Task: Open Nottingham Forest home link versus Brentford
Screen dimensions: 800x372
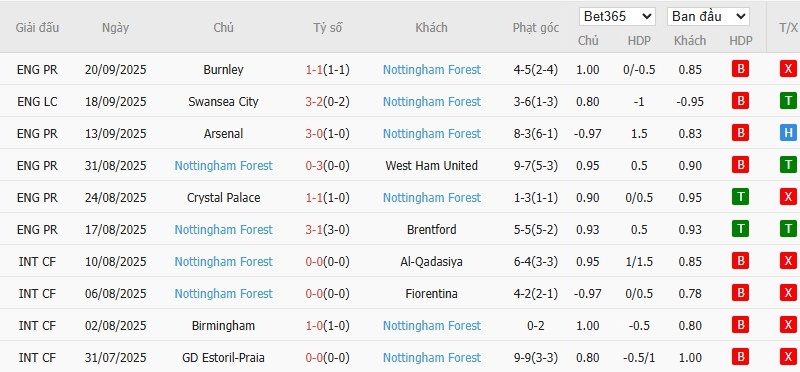Action: pos(223,230)
